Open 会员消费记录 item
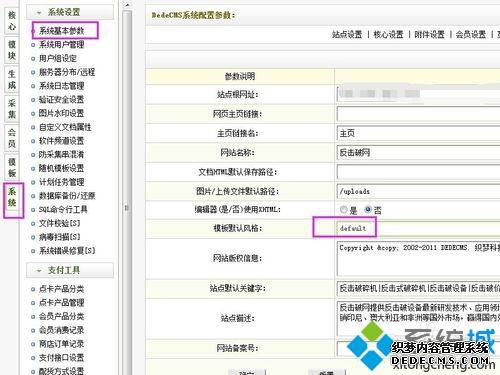 tap(62, 330)
